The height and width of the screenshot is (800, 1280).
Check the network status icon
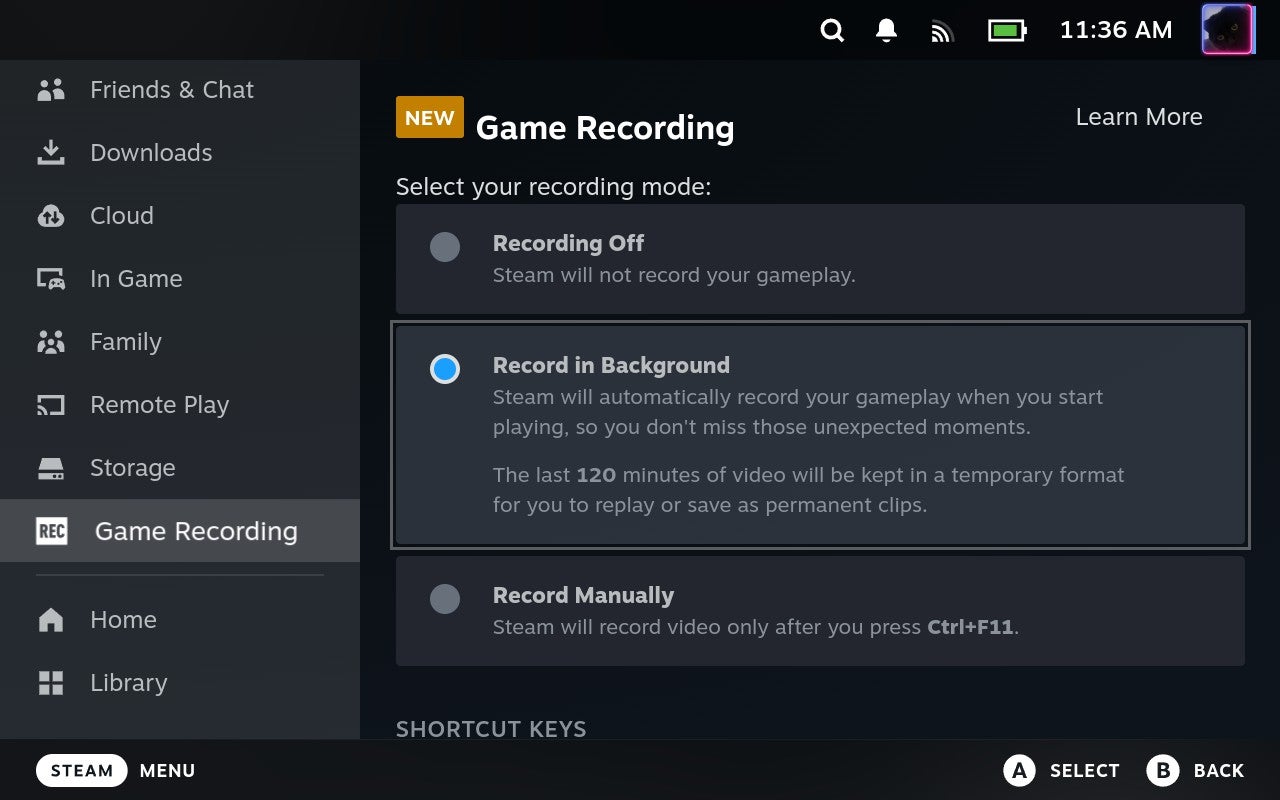[x=941, y=30]
